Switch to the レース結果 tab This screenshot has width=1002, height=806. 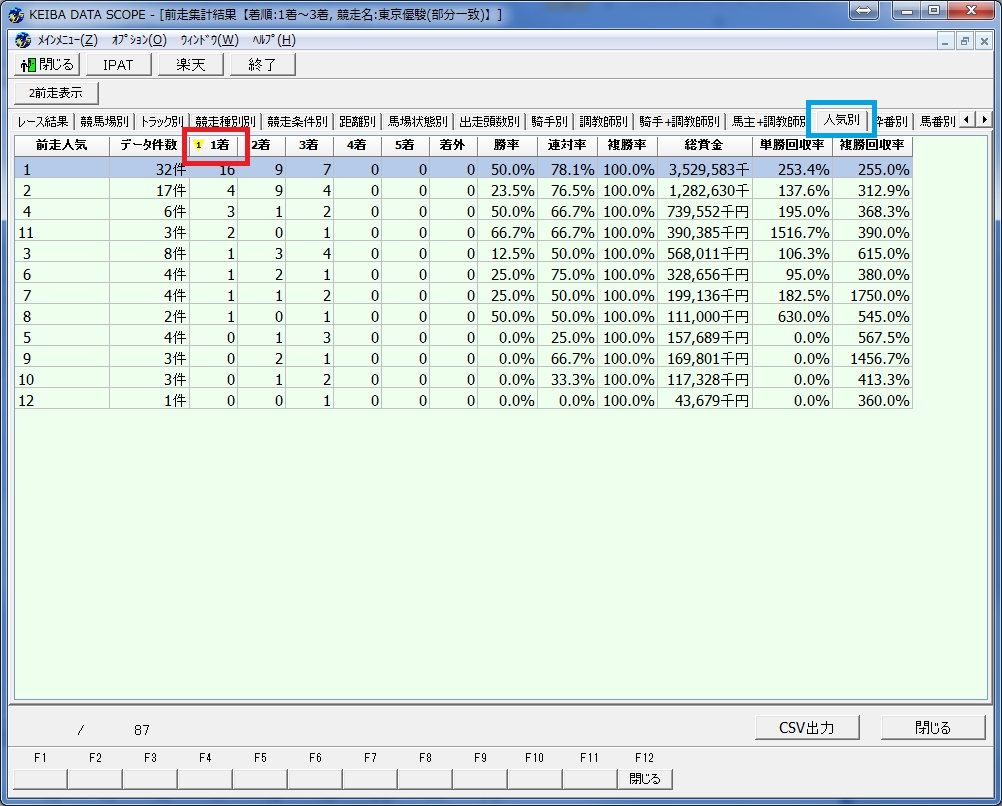[43, 121]
